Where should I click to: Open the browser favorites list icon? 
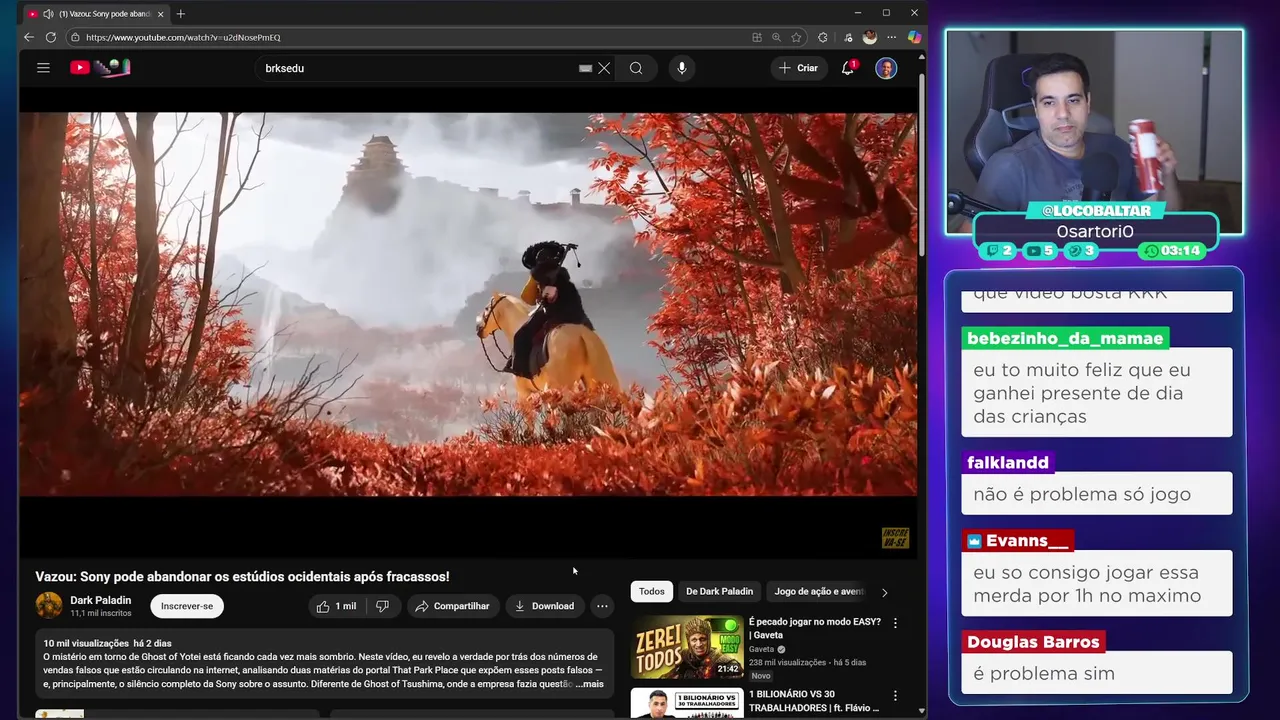(848, 37)
